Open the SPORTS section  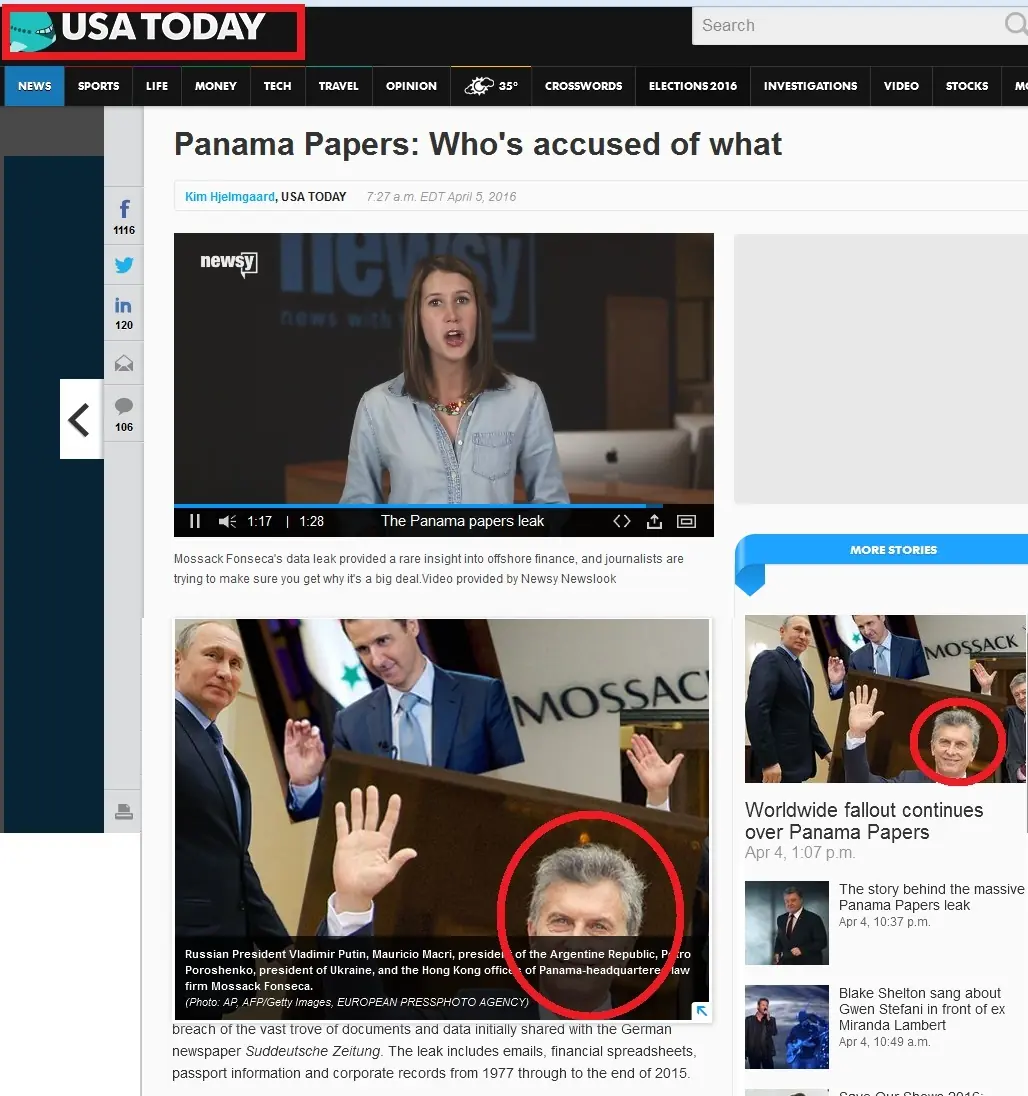(x=99, y=86)
